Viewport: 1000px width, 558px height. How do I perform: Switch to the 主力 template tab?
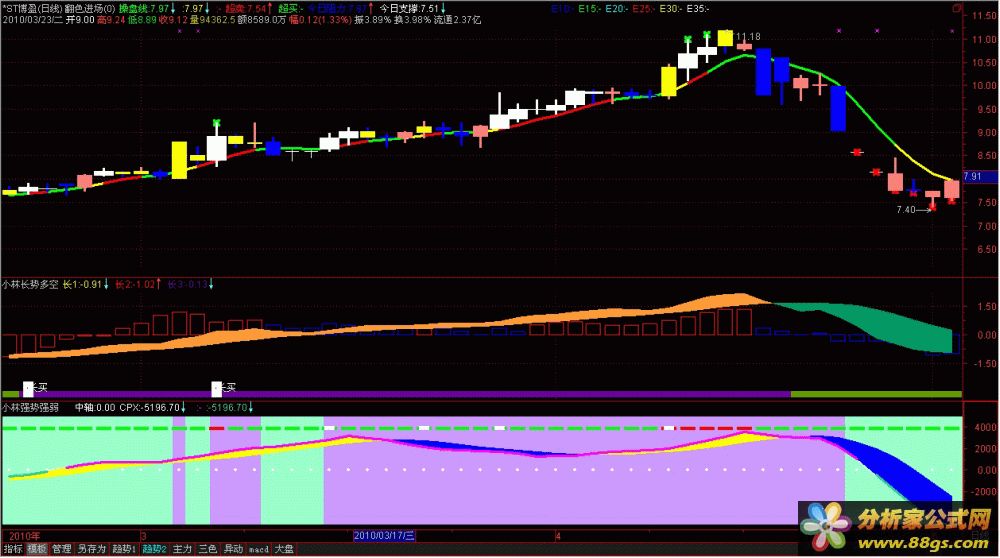coord(182,549)
